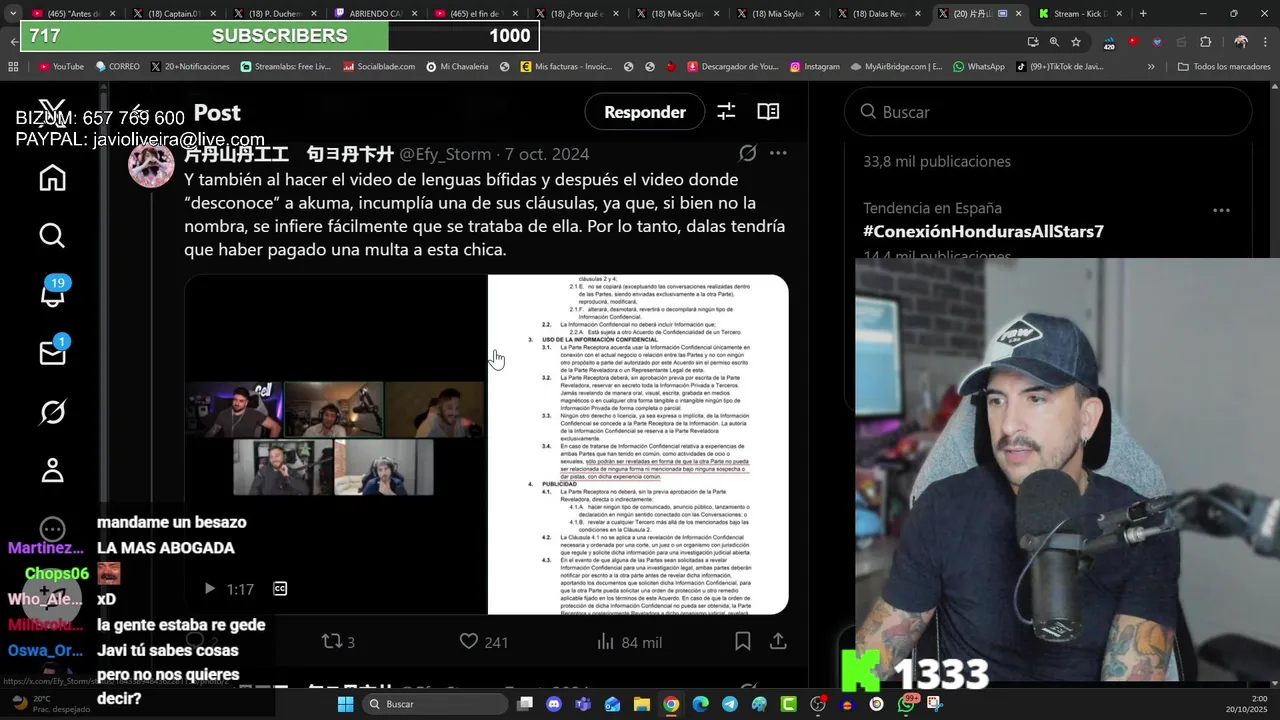The width and height of the screenshot is (1280, 720).
Task: Open the Chrome apps grid shortcut
Action: [x=13, y=66]
